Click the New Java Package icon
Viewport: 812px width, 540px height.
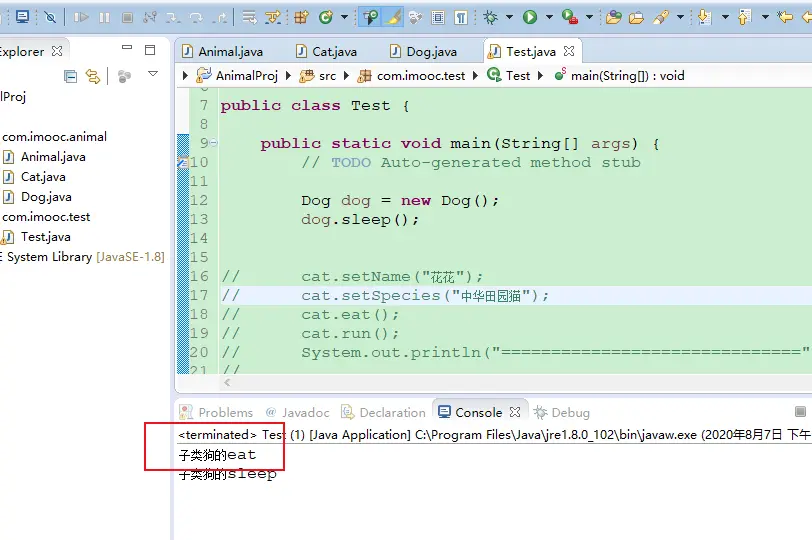(301, 17)
